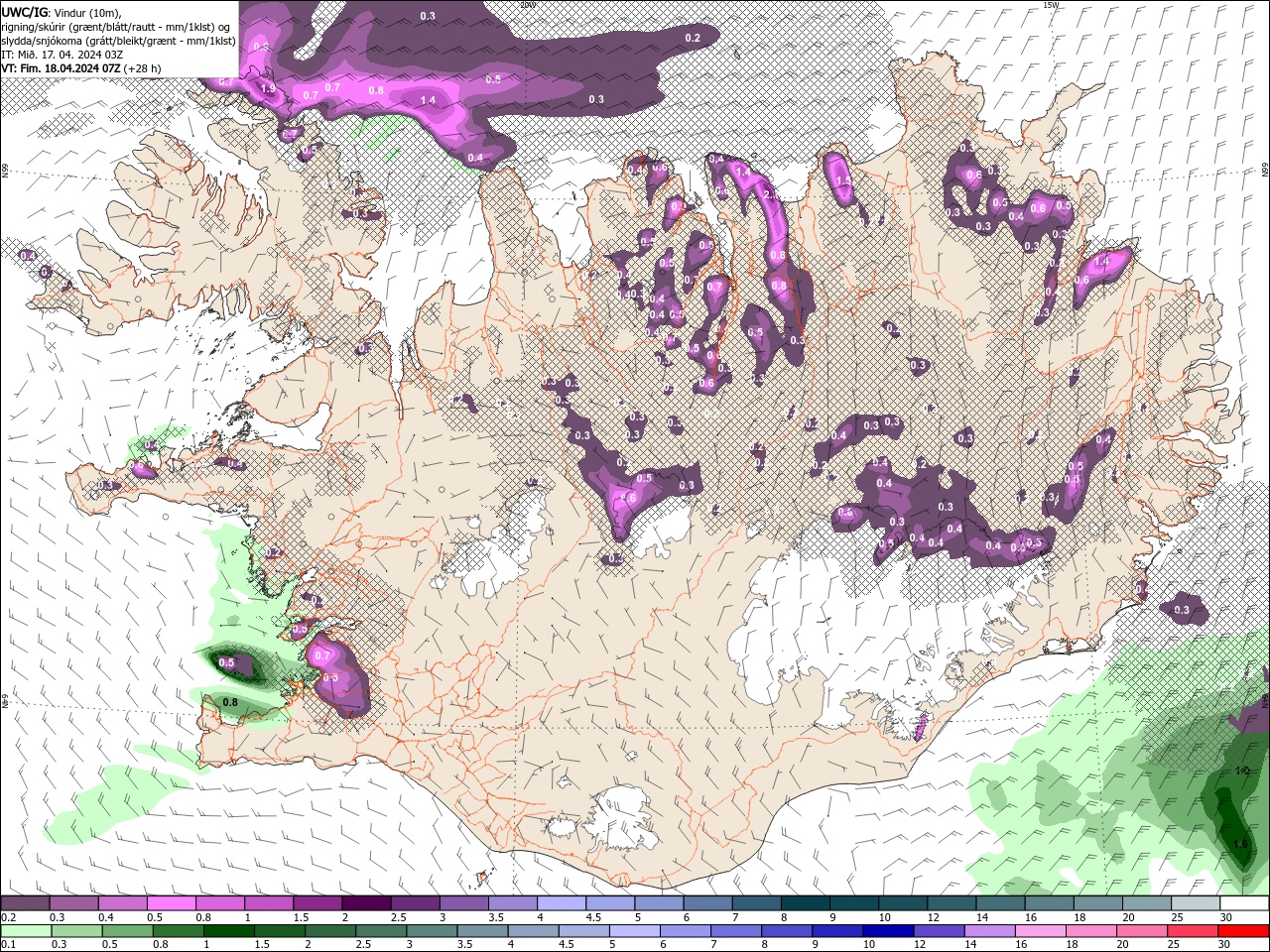Pick the dark teal swatch in snow scale
Screen dimensions: 1270x952
(805, 903)
